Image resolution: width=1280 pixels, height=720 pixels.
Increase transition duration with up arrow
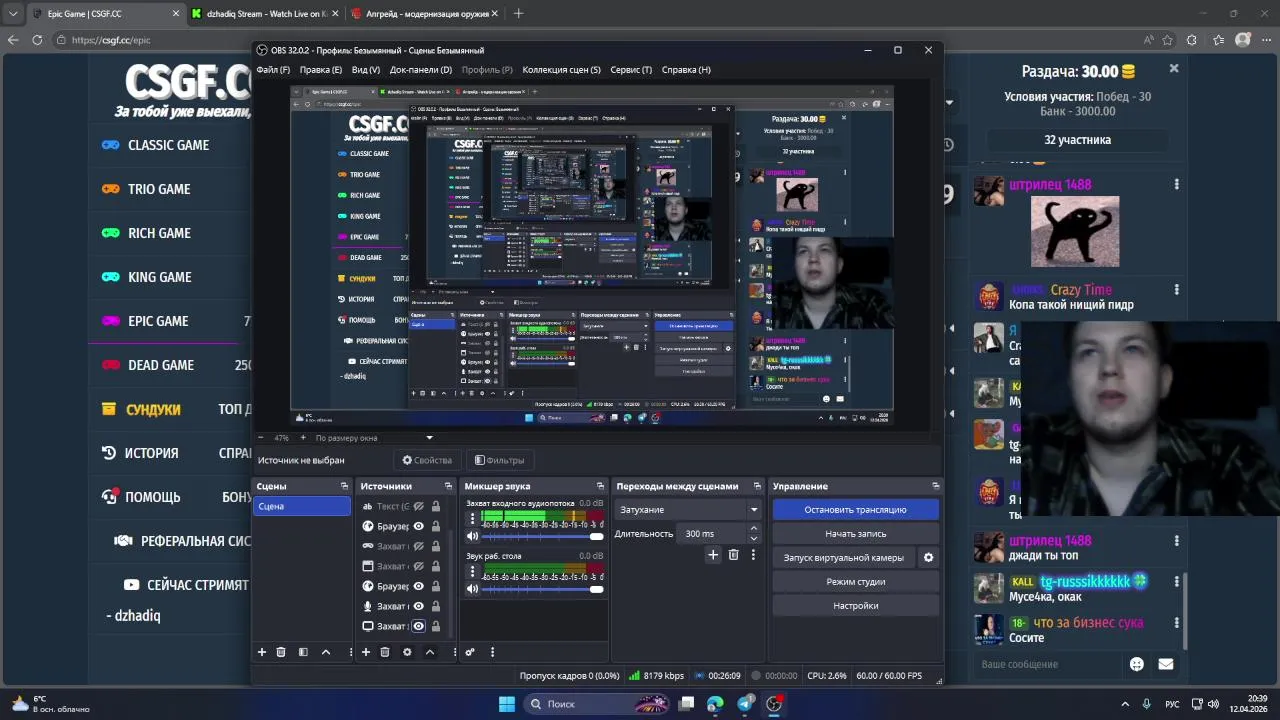754,530
